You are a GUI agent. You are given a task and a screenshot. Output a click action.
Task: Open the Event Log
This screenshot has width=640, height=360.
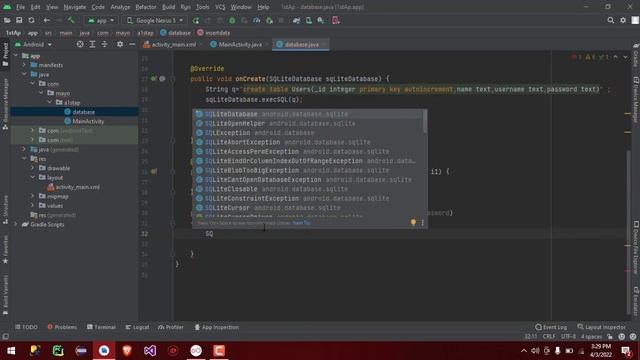(x=551, y=327)
